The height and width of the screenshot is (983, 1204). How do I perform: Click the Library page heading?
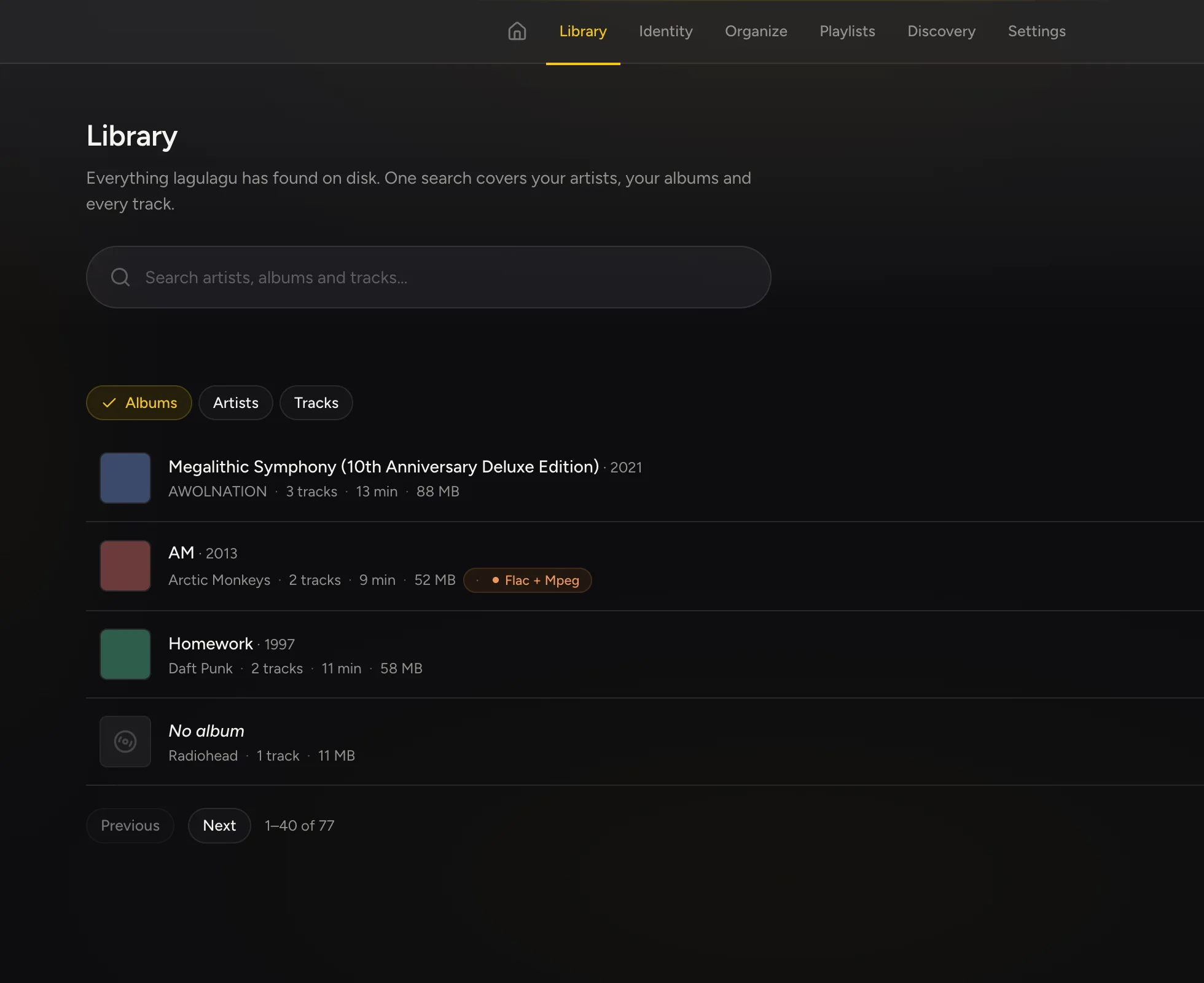pos(132,136)
